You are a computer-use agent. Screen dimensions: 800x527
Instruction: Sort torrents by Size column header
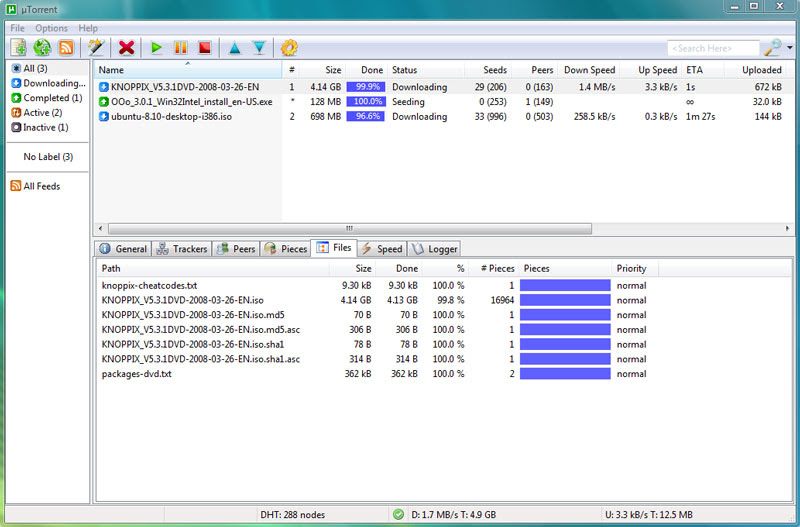coord(323,70)
